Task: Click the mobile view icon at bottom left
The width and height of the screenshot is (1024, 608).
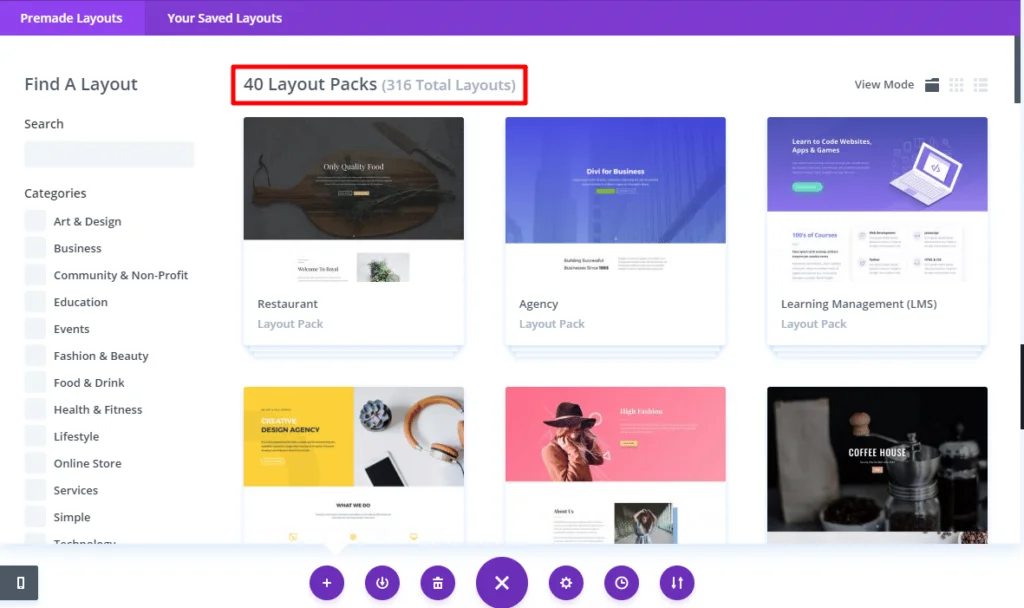Action: [20, 583]
